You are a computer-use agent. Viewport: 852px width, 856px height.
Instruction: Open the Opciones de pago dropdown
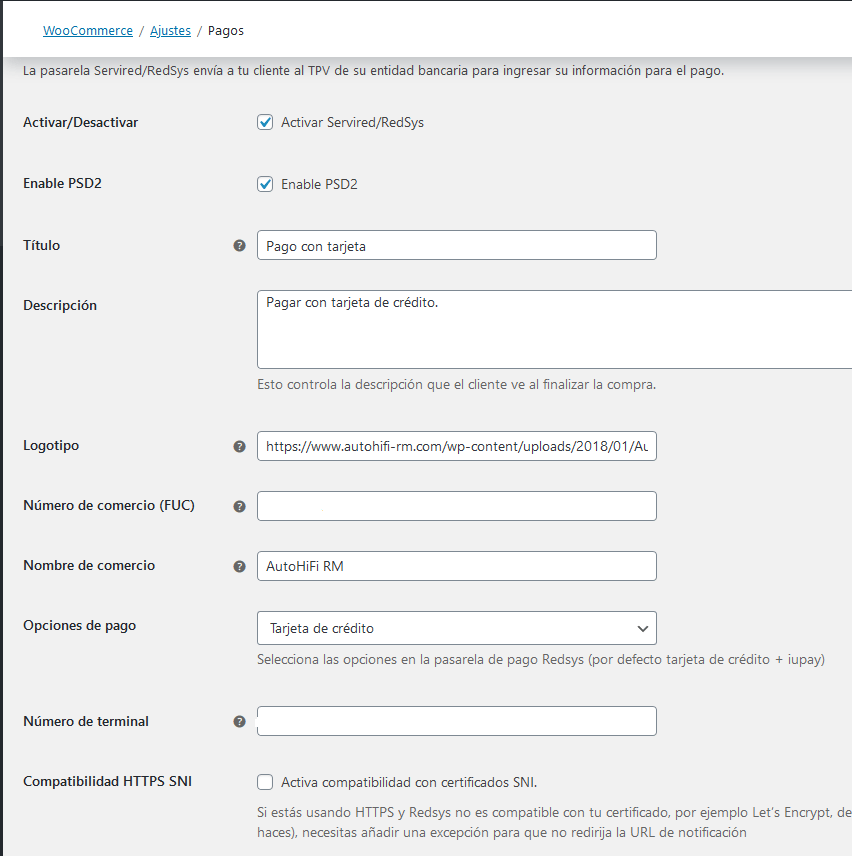click(457, 628)
